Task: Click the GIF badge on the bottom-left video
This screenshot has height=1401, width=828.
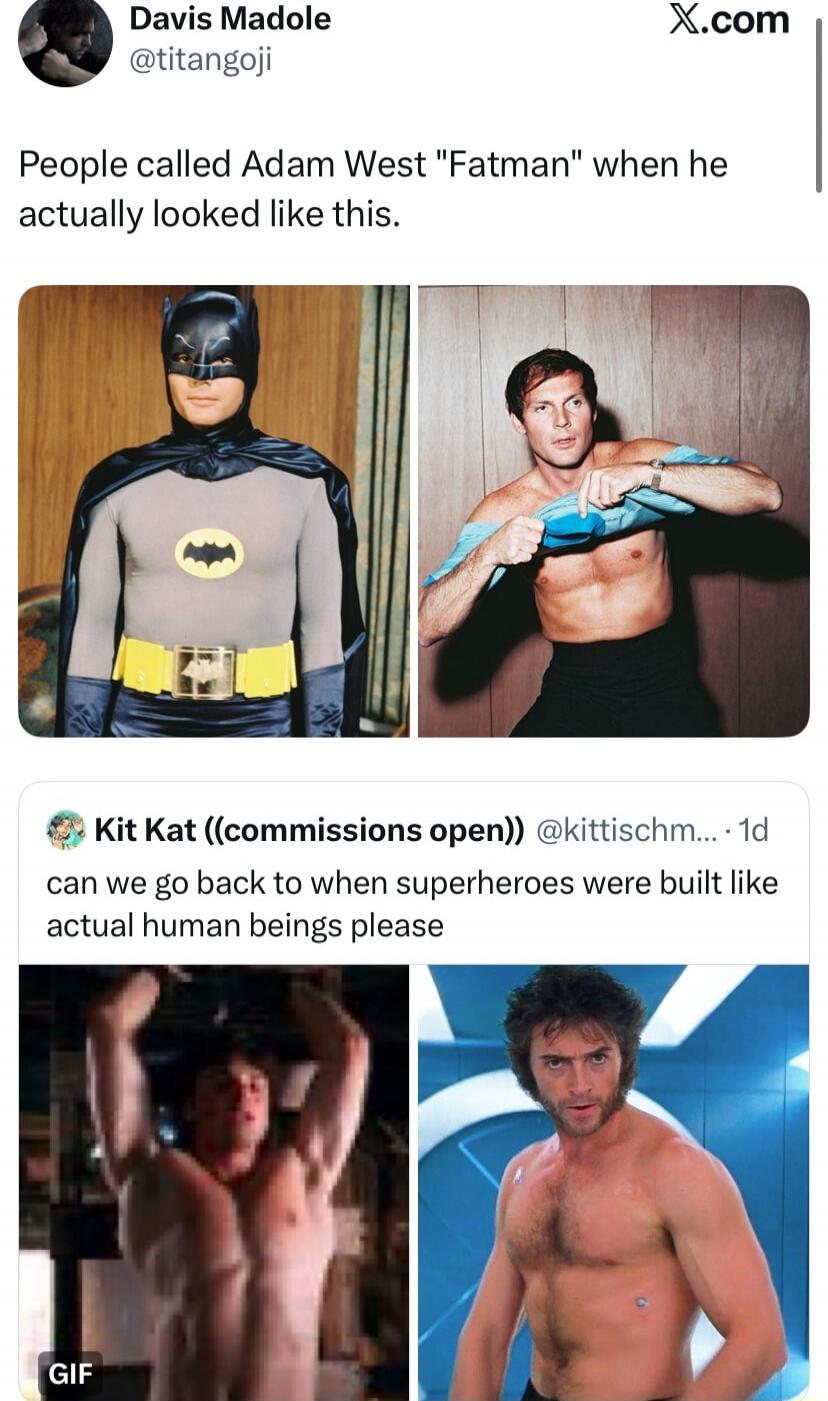Action: coord(70,1374)
